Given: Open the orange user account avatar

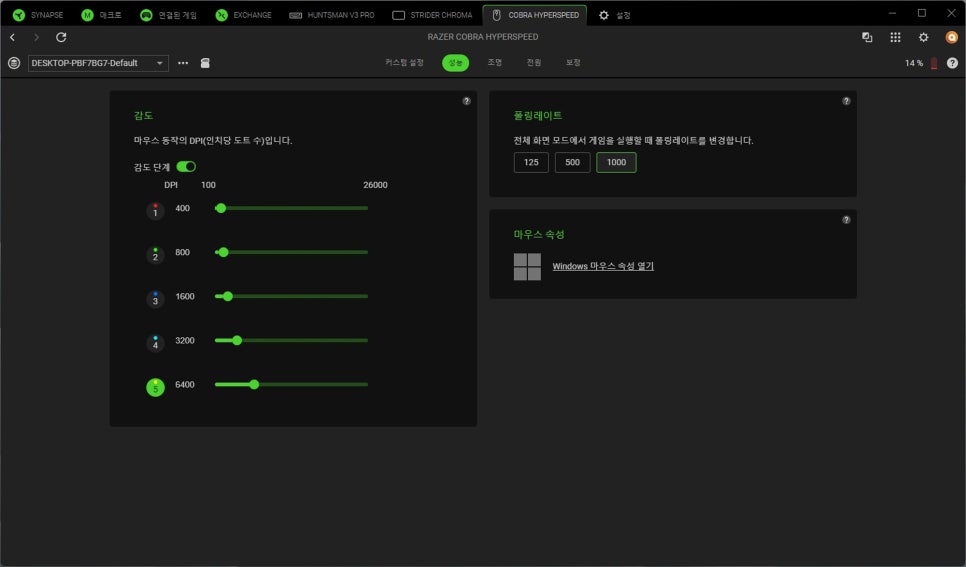Looking at the screenshot, I should click(x=952, y=38).
